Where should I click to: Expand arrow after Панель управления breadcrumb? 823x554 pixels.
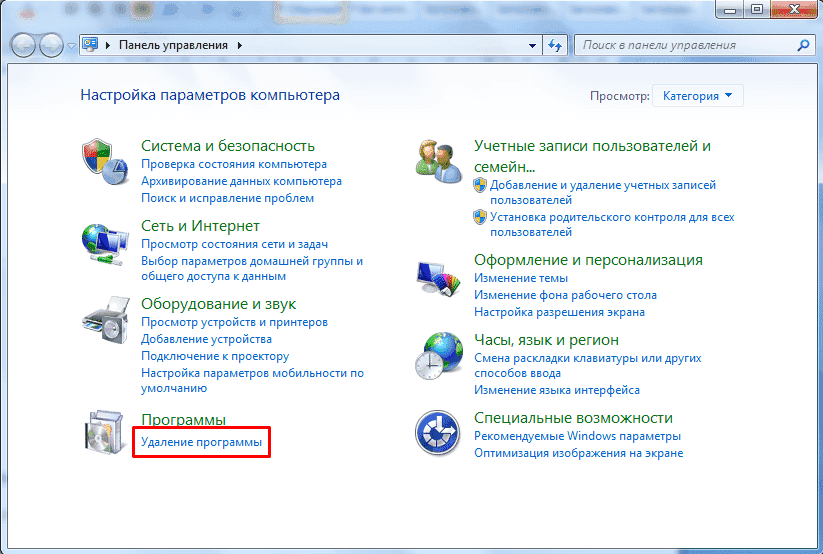click(x=240, y=45)
